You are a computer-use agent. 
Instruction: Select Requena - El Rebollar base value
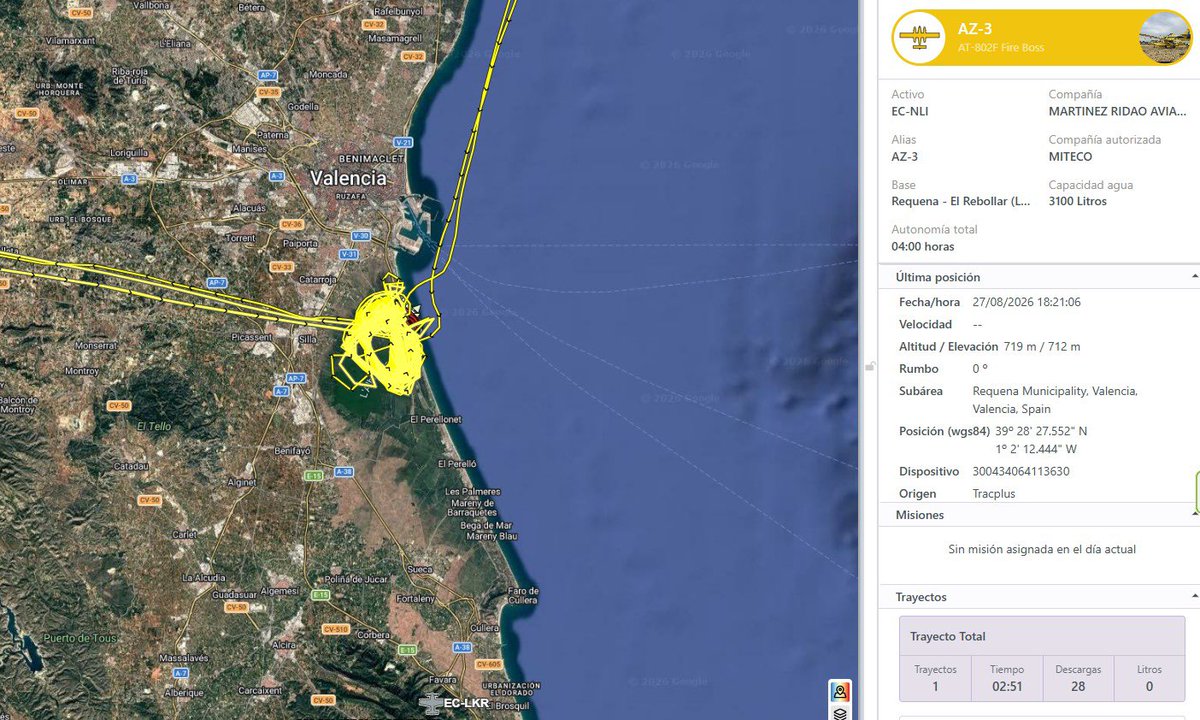click(961, 201)
